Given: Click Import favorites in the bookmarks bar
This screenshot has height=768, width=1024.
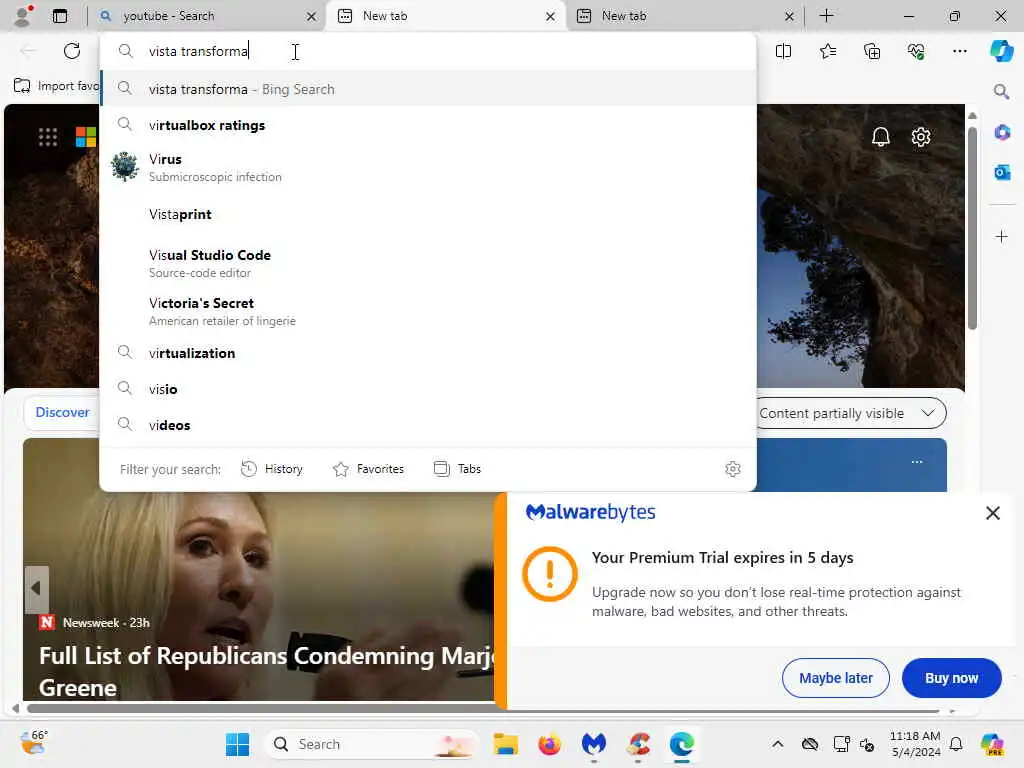Looking at the screenshot, I should click(57, 86).
